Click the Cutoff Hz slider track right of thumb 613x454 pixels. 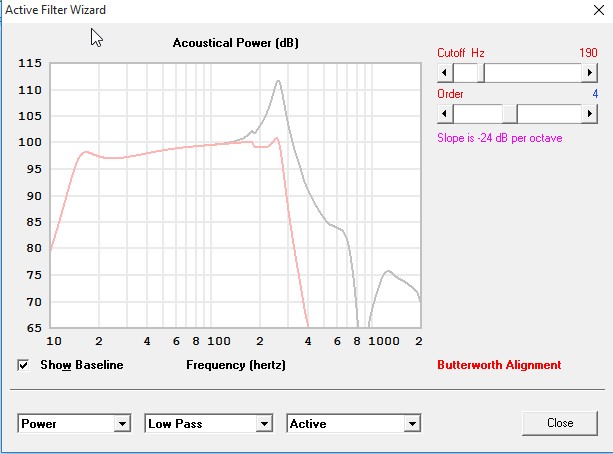tap(533, 73)
